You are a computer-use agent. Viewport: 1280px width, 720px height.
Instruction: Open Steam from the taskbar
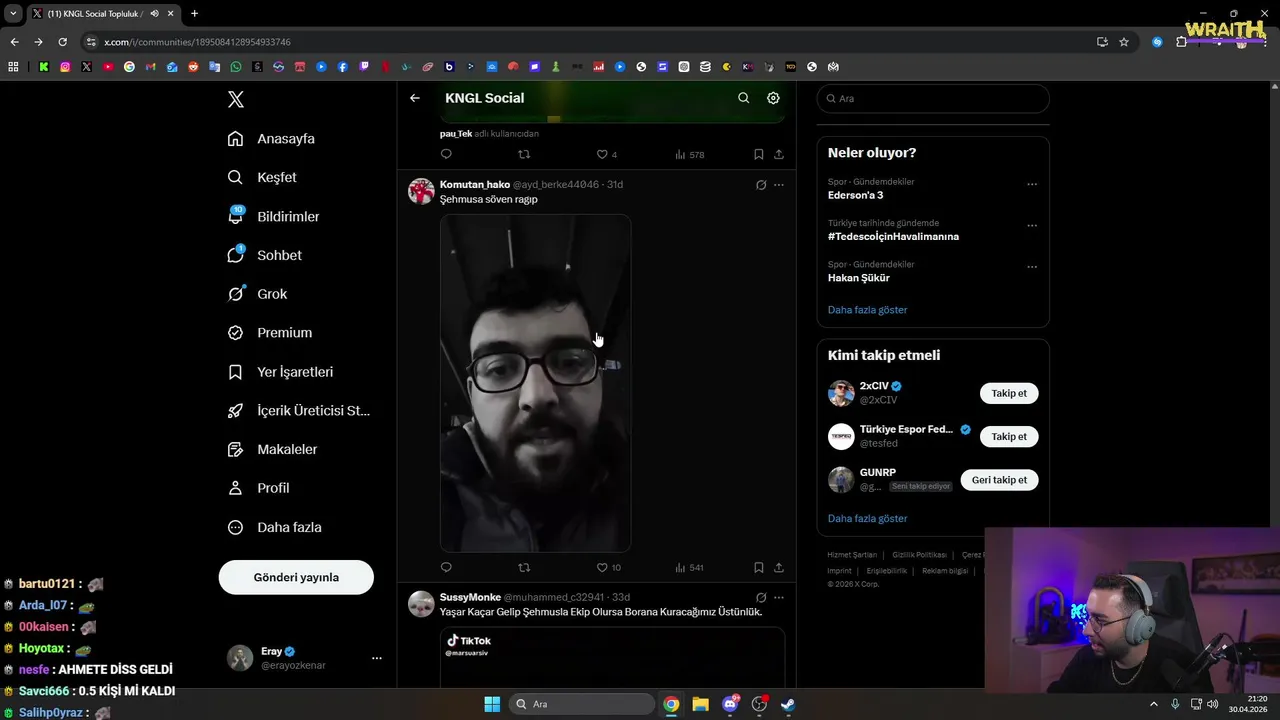788,704
